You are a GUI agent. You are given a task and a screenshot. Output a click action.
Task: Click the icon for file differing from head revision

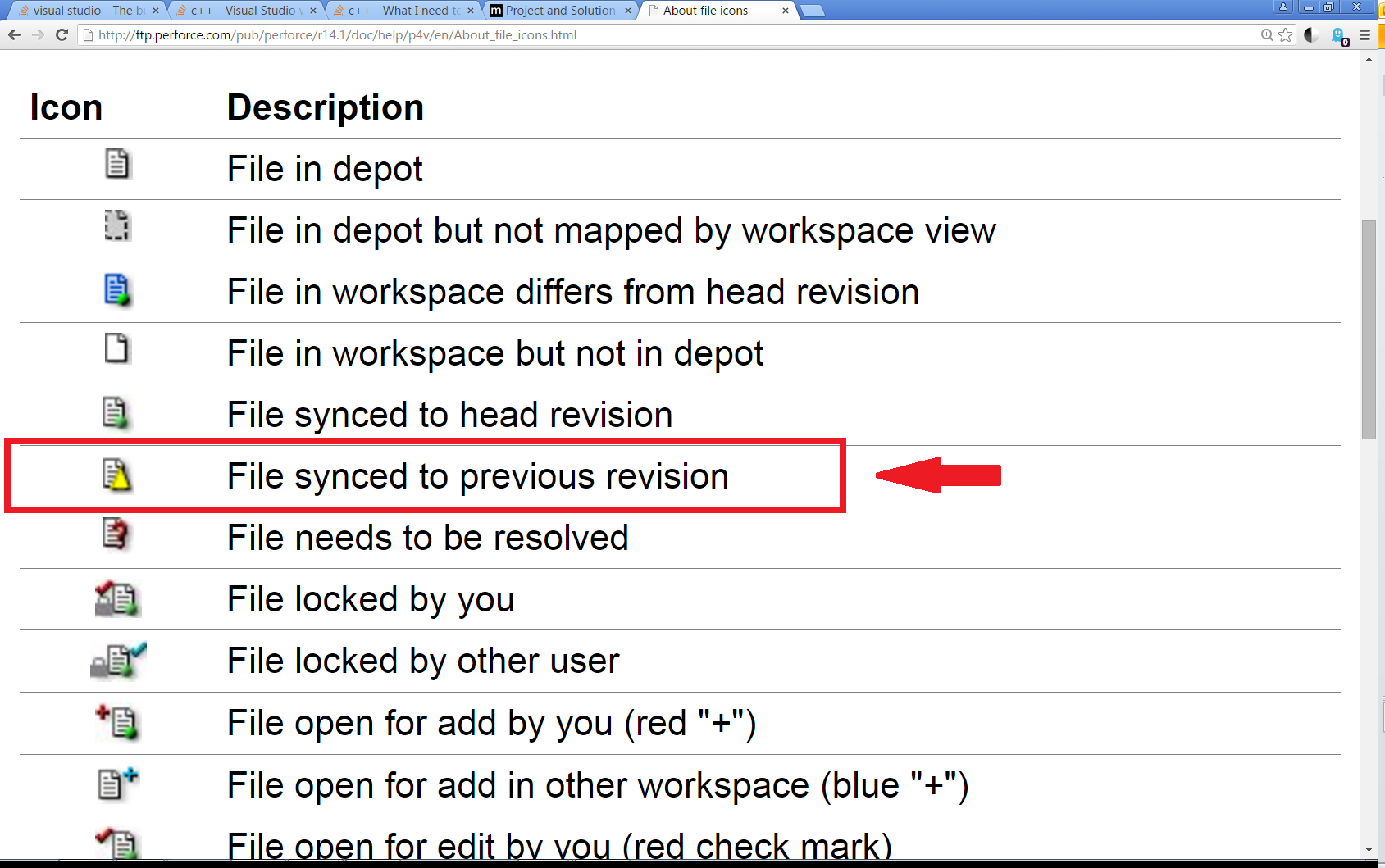[x=116, y=290]
